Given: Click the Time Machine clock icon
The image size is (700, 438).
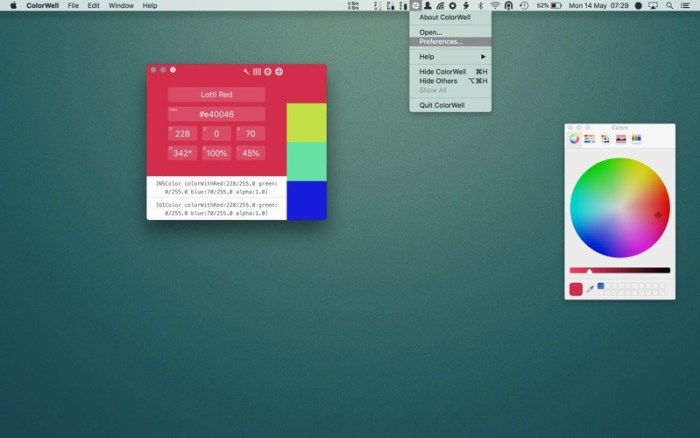Looking at the screenshot, I should [x=524, y=5].
